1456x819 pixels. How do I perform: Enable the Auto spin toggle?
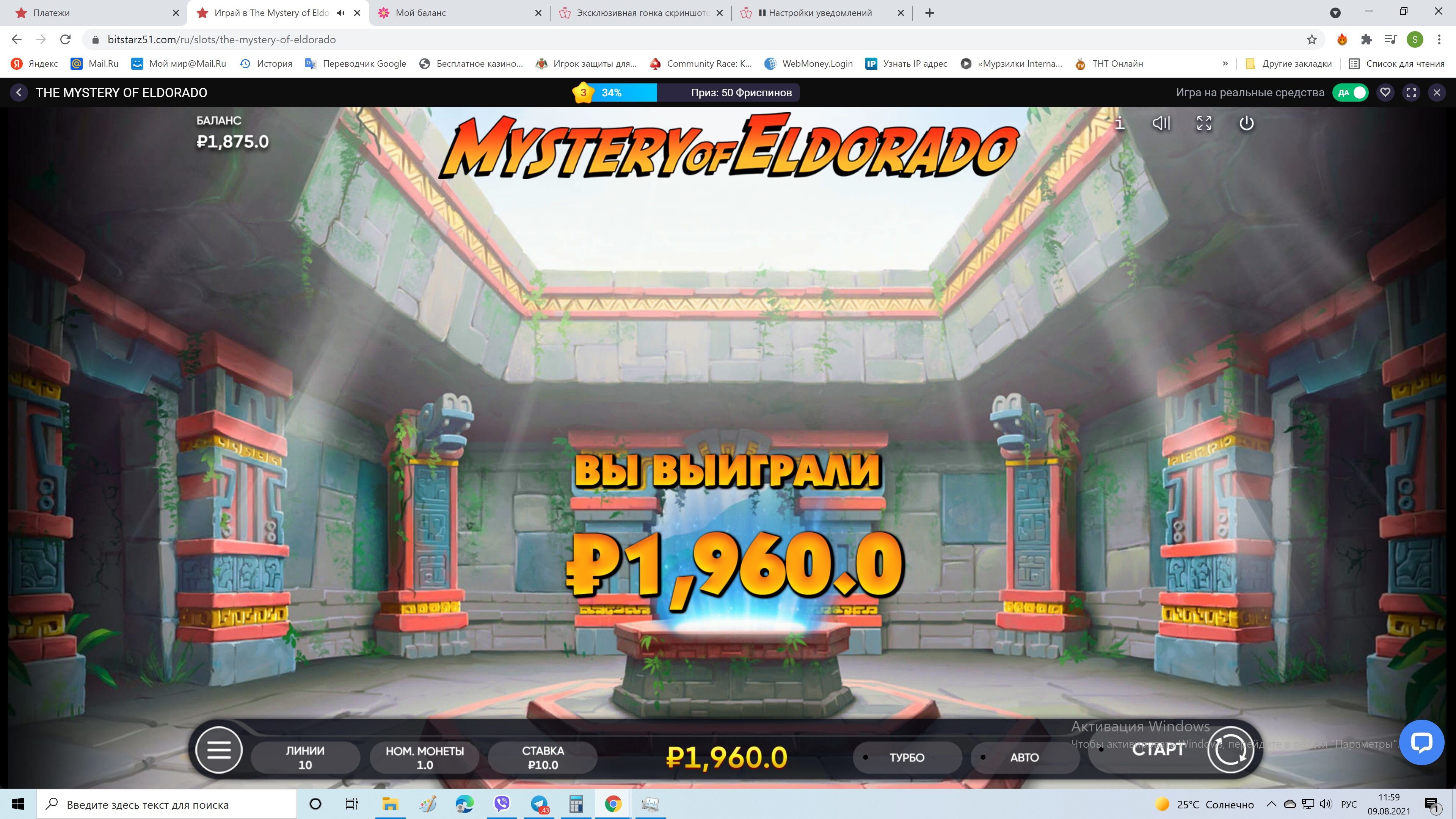[1024, 758]
